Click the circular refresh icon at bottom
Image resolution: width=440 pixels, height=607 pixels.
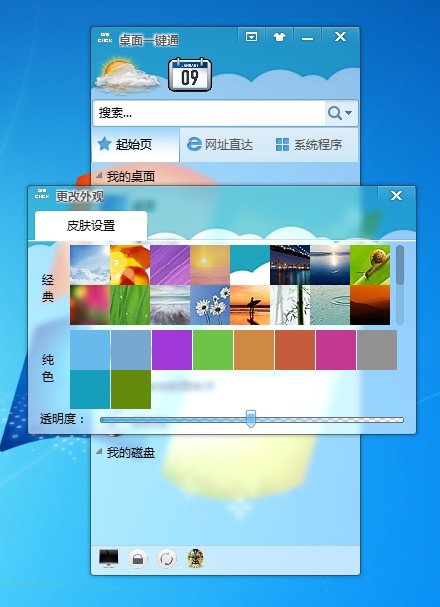(x=167, y=559)
